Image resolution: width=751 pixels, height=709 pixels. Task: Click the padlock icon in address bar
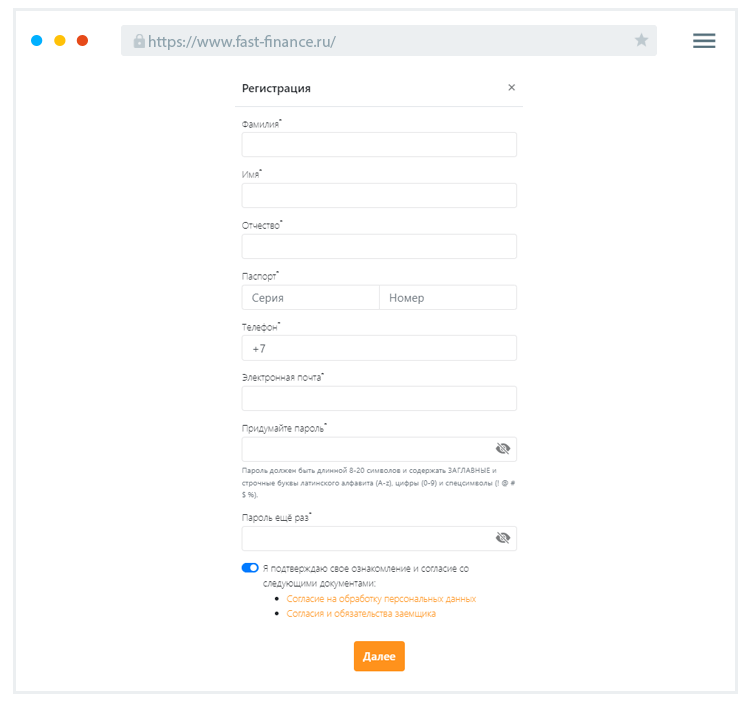(139, 42)
